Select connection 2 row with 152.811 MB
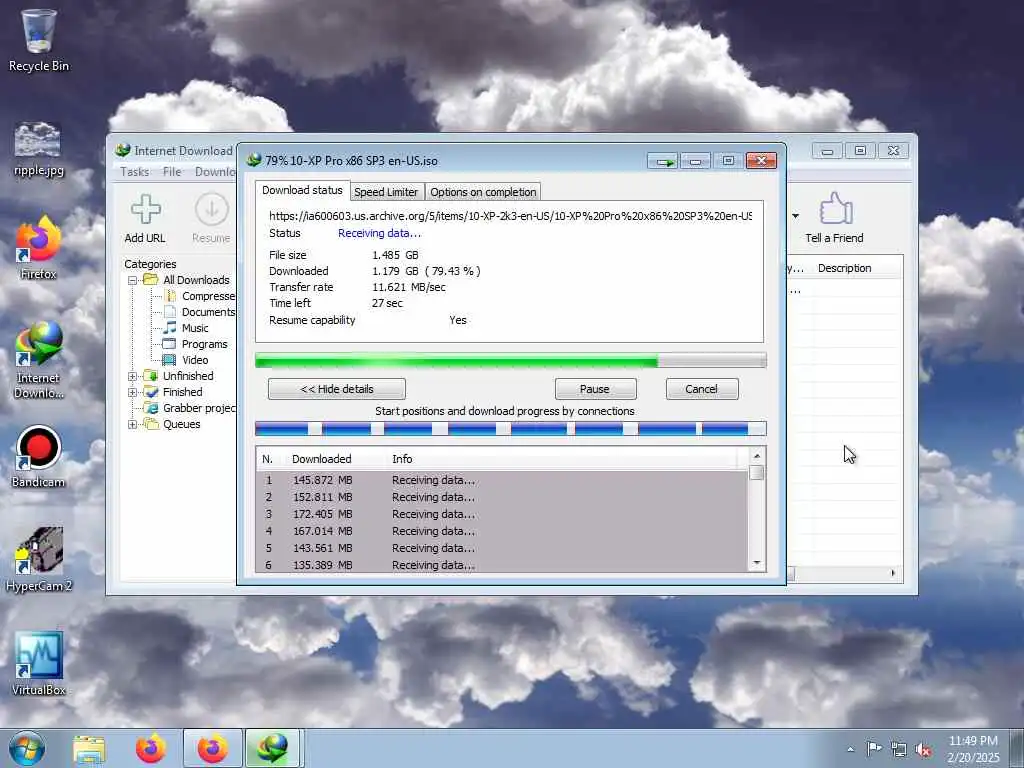1024x768 pixels. click(502, 497)
